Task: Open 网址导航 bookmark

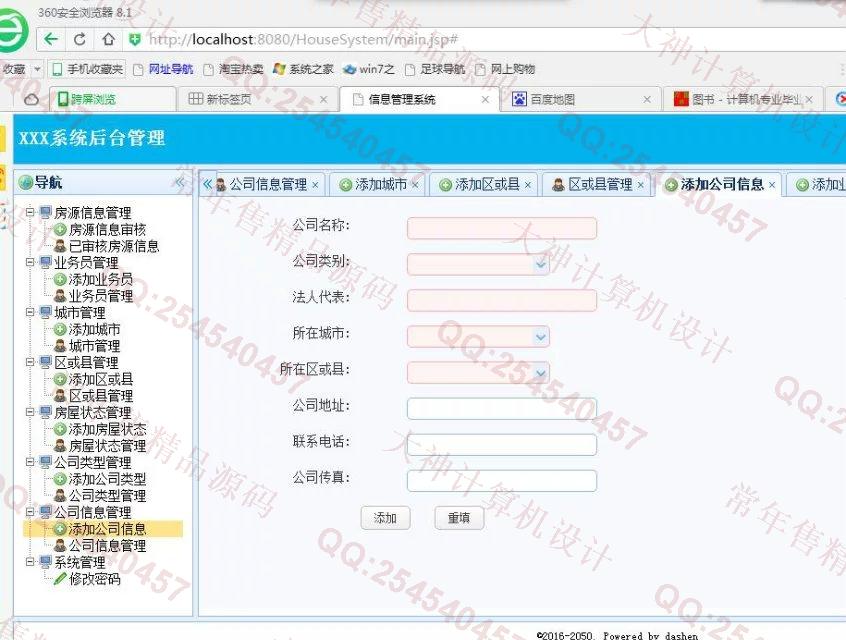Action: [163, 69]
